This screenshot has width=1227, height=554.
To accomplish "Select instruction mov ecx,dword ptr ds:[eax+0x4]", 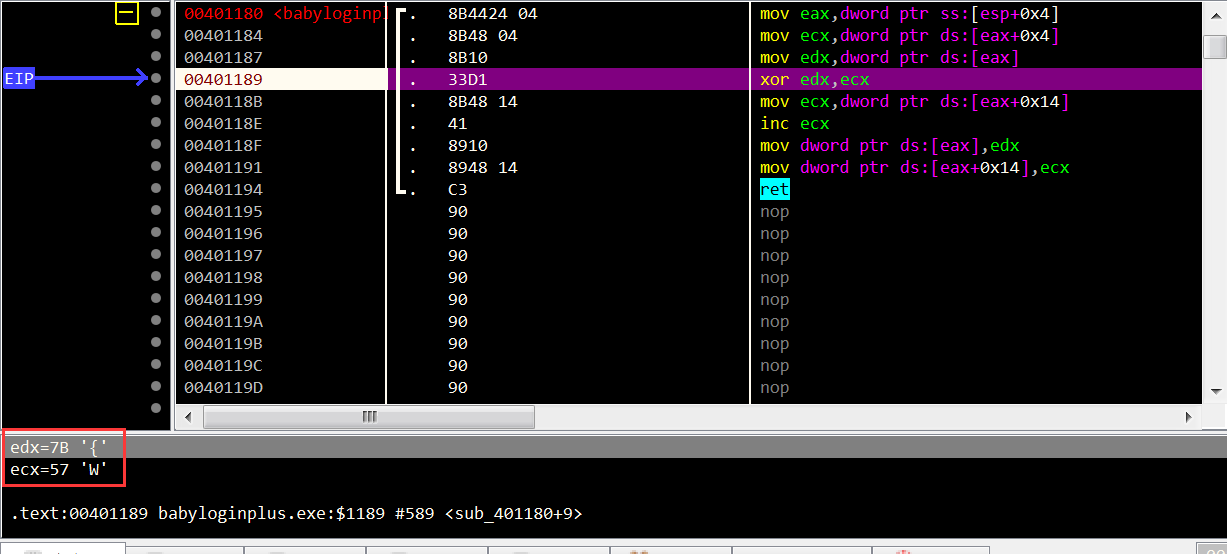I will pyautogui.click(x=909, y=35).
